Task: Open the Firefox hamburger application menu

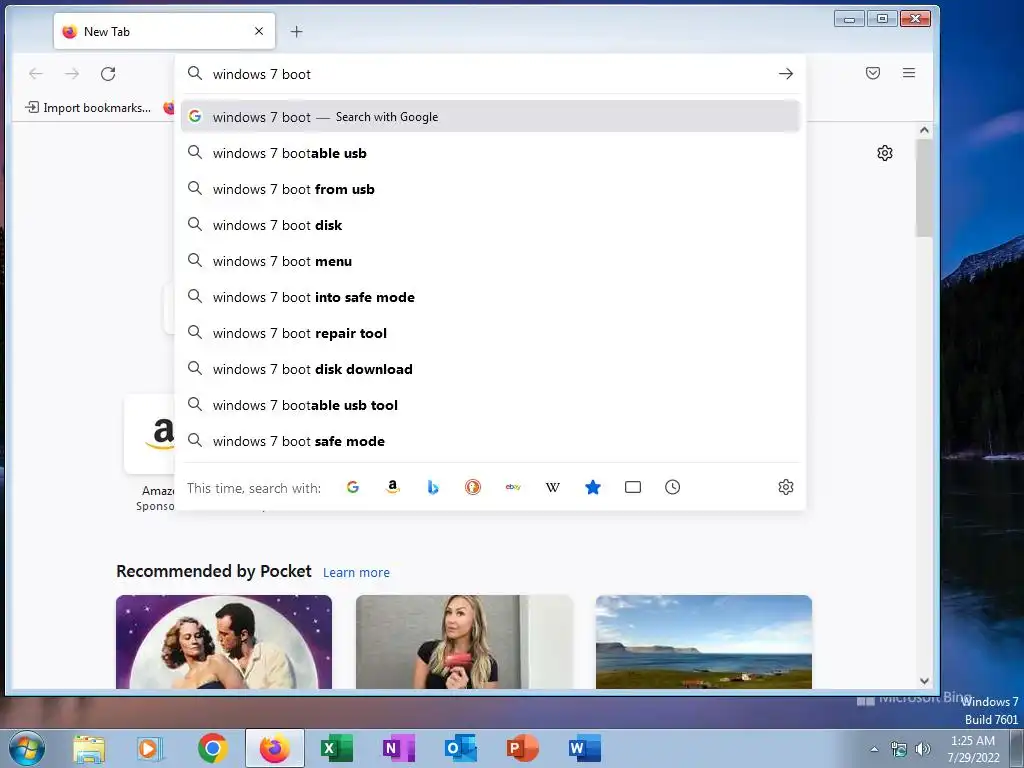Action: coord(908,73)
